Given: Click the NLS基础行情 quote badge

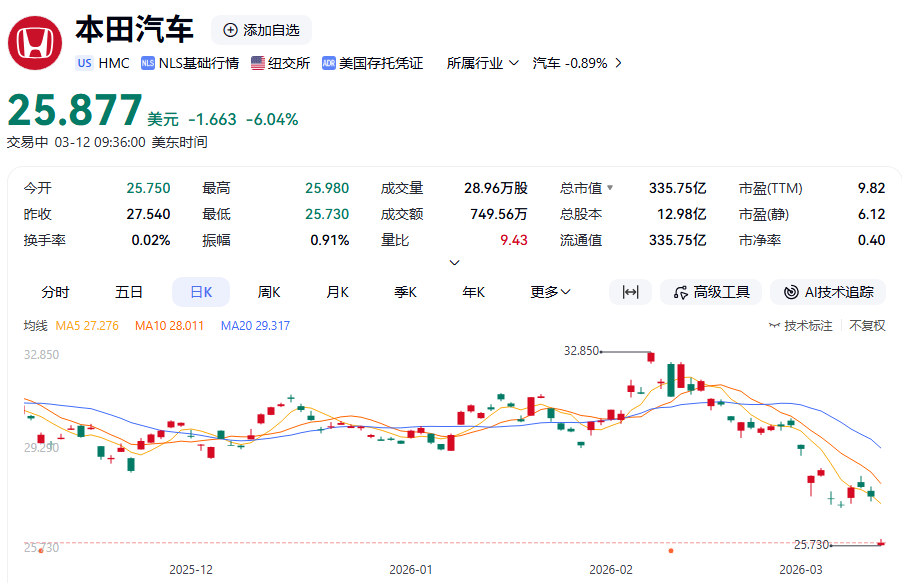Looking at the screenshot, I should point(190,63).
